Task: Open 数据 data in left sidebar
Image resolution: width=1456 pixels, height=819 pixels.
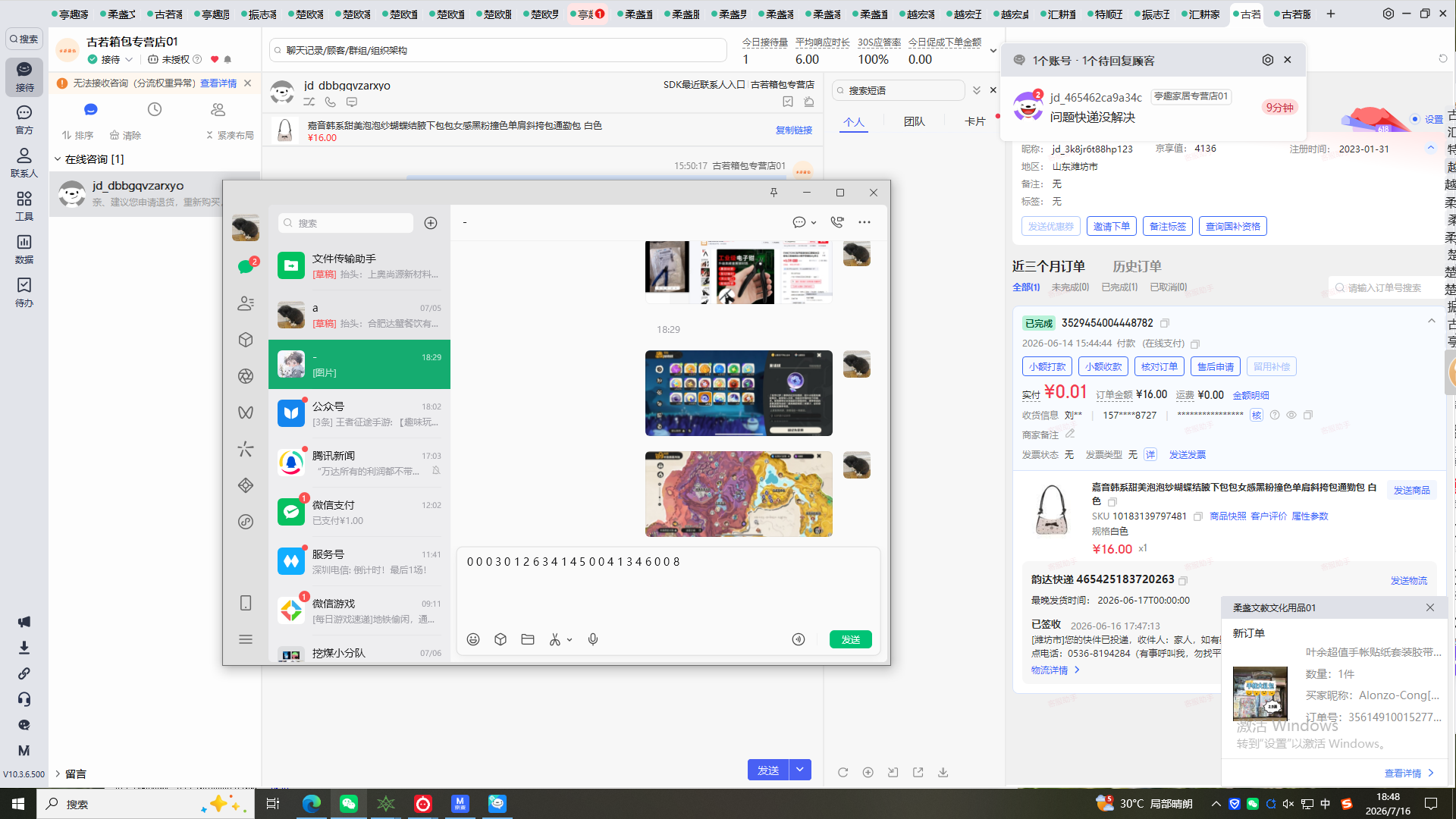Action: pyautogui.click(x=24, y=249)
